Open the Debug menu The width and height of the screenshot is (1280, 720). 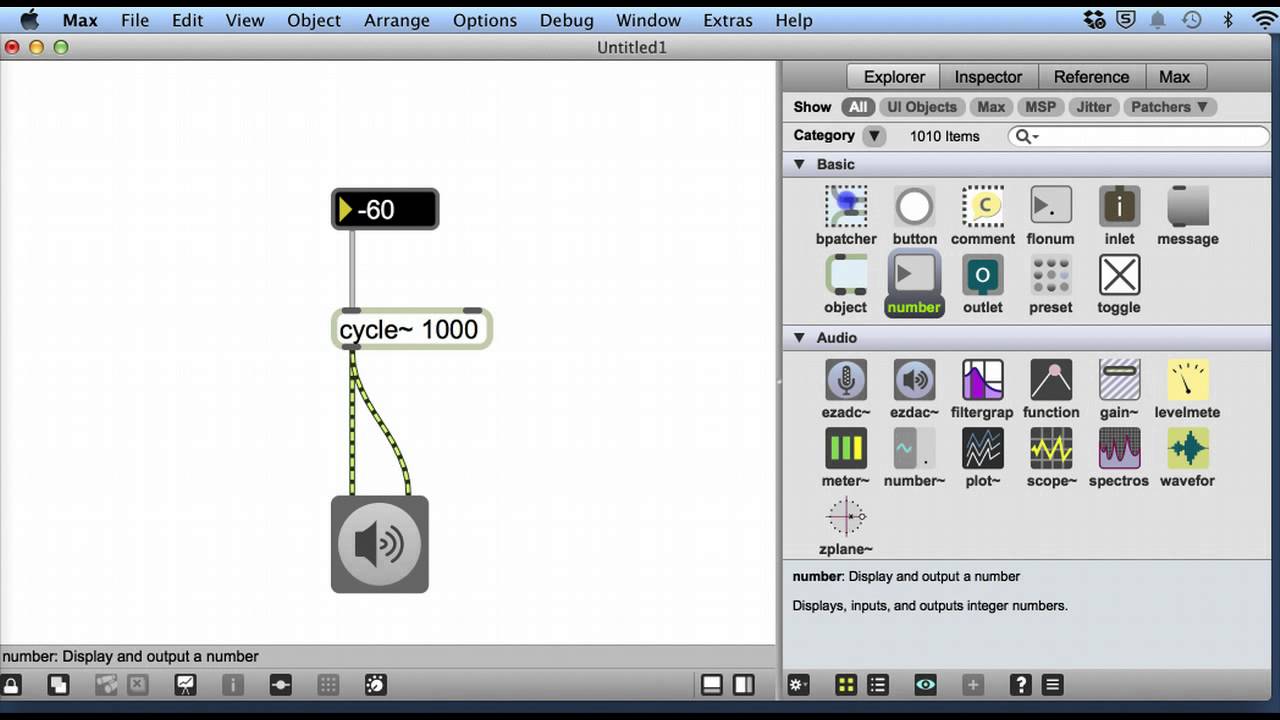(566, 20)
